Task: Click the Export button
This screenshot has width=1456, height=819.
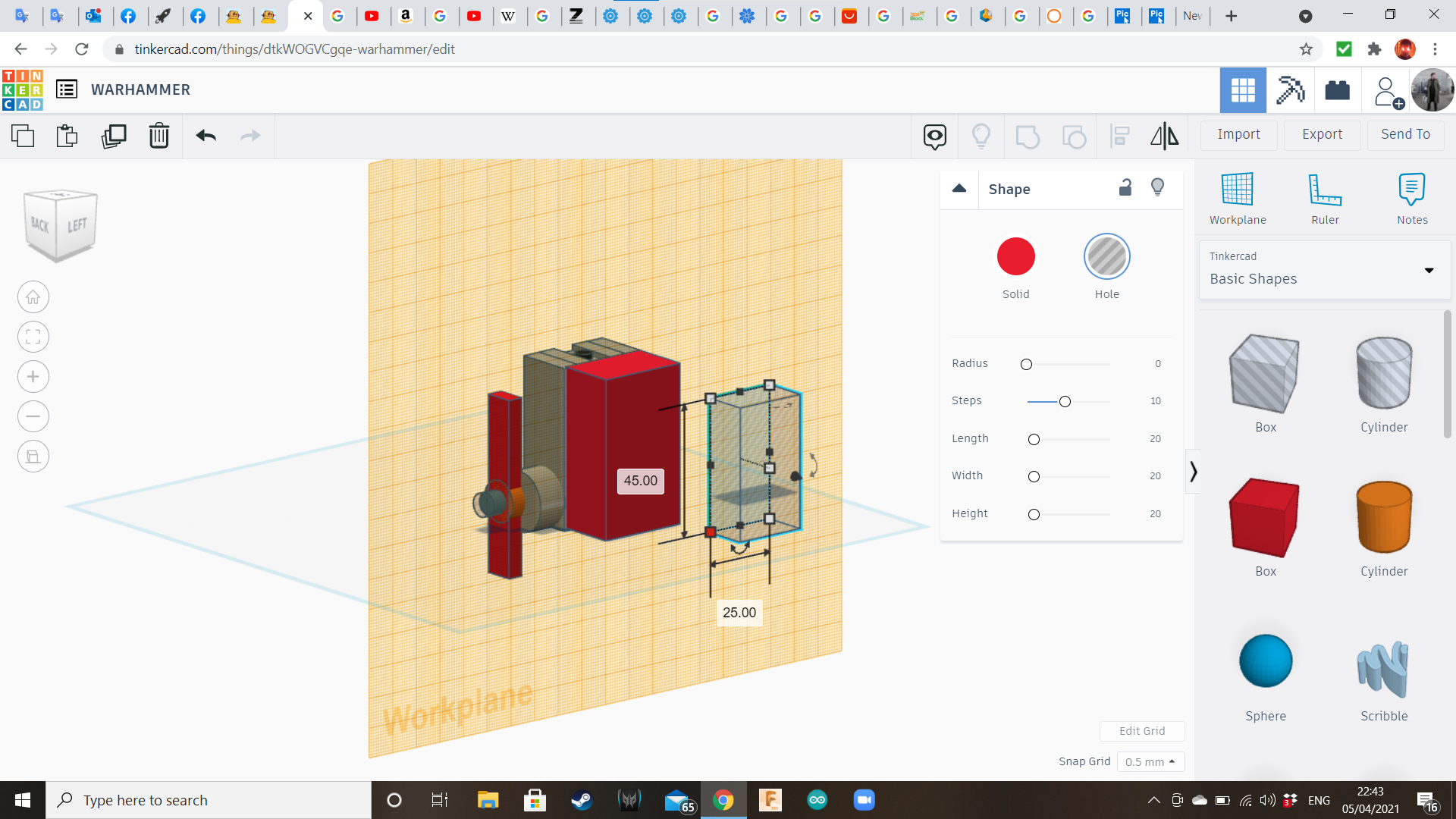Action: pos(1322,134)
